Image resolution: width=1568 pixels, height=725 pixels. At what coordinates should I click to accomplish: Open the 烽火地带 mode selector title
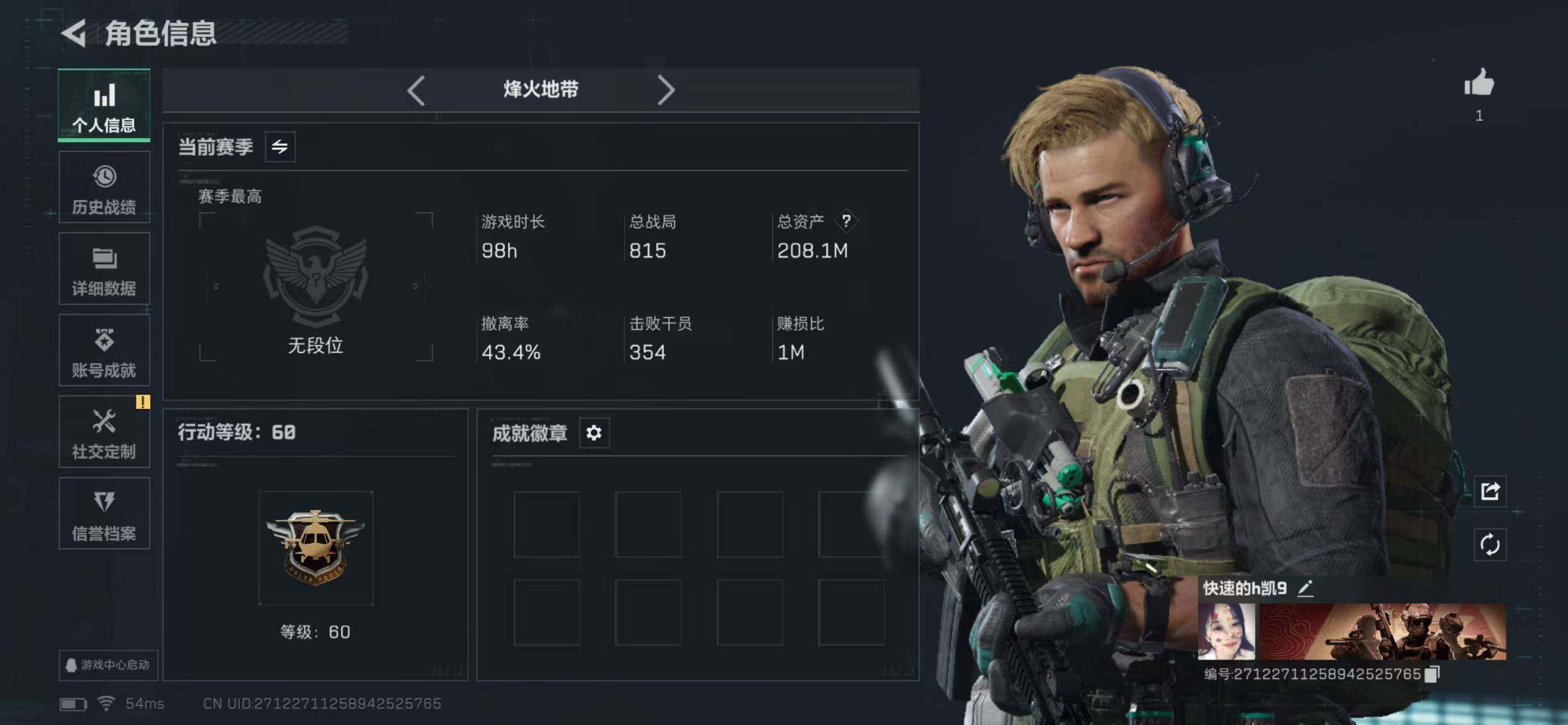tap(541, 89)
